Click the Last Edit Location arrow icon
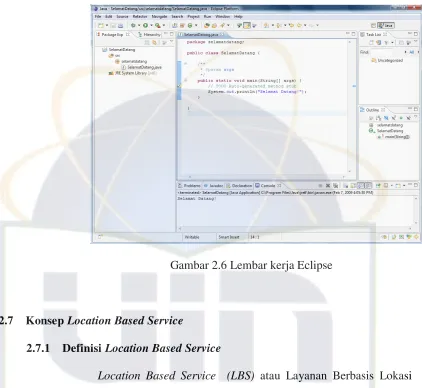This screenshot has height=388, width=422. pos(292,25)
